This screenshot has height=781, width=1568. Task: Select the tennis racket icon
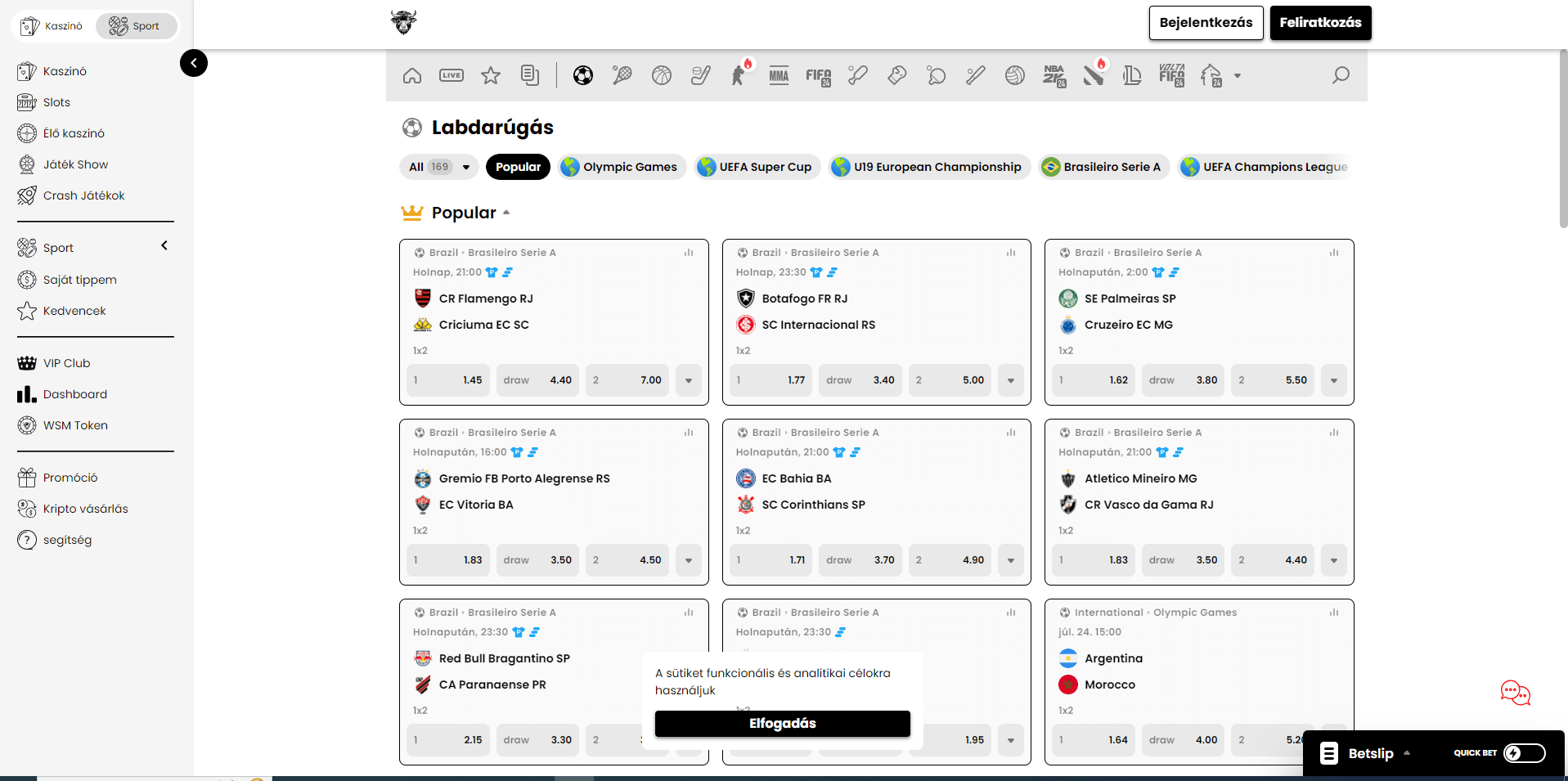coord(622,76)
